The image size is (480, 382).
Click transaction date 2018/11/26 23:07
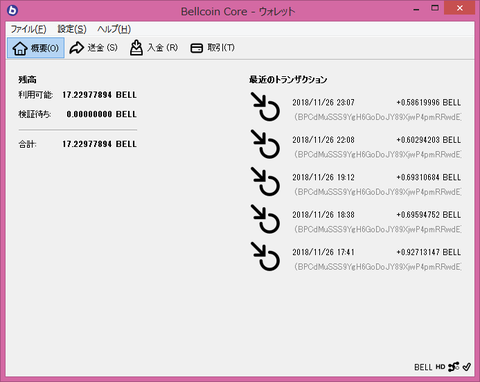pos(323,102)
